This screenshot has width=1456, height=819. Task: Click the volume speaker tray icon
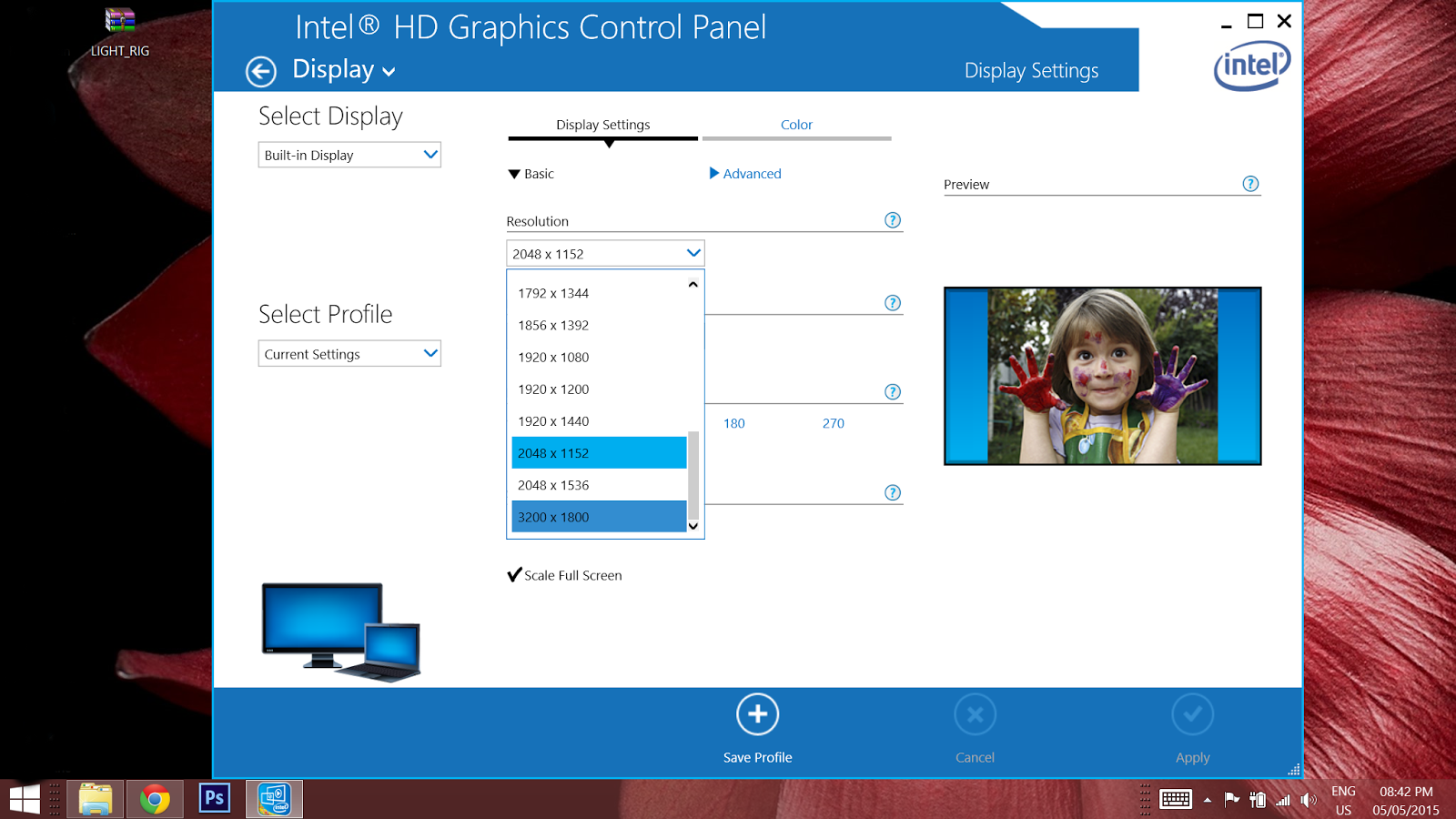coord(1309,800)
